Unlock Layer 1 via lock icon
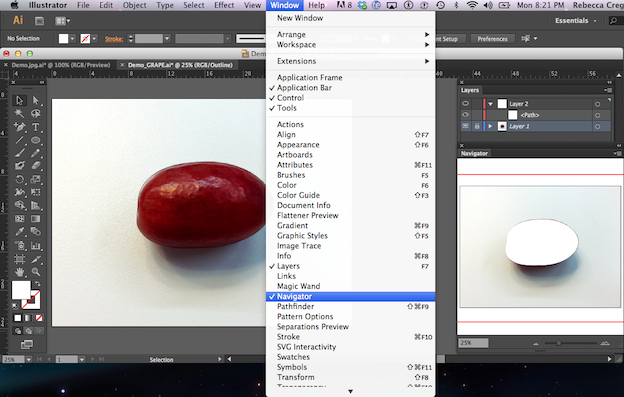Image resolution: width=624 pixels, height=397 pixels. point(477,126)
